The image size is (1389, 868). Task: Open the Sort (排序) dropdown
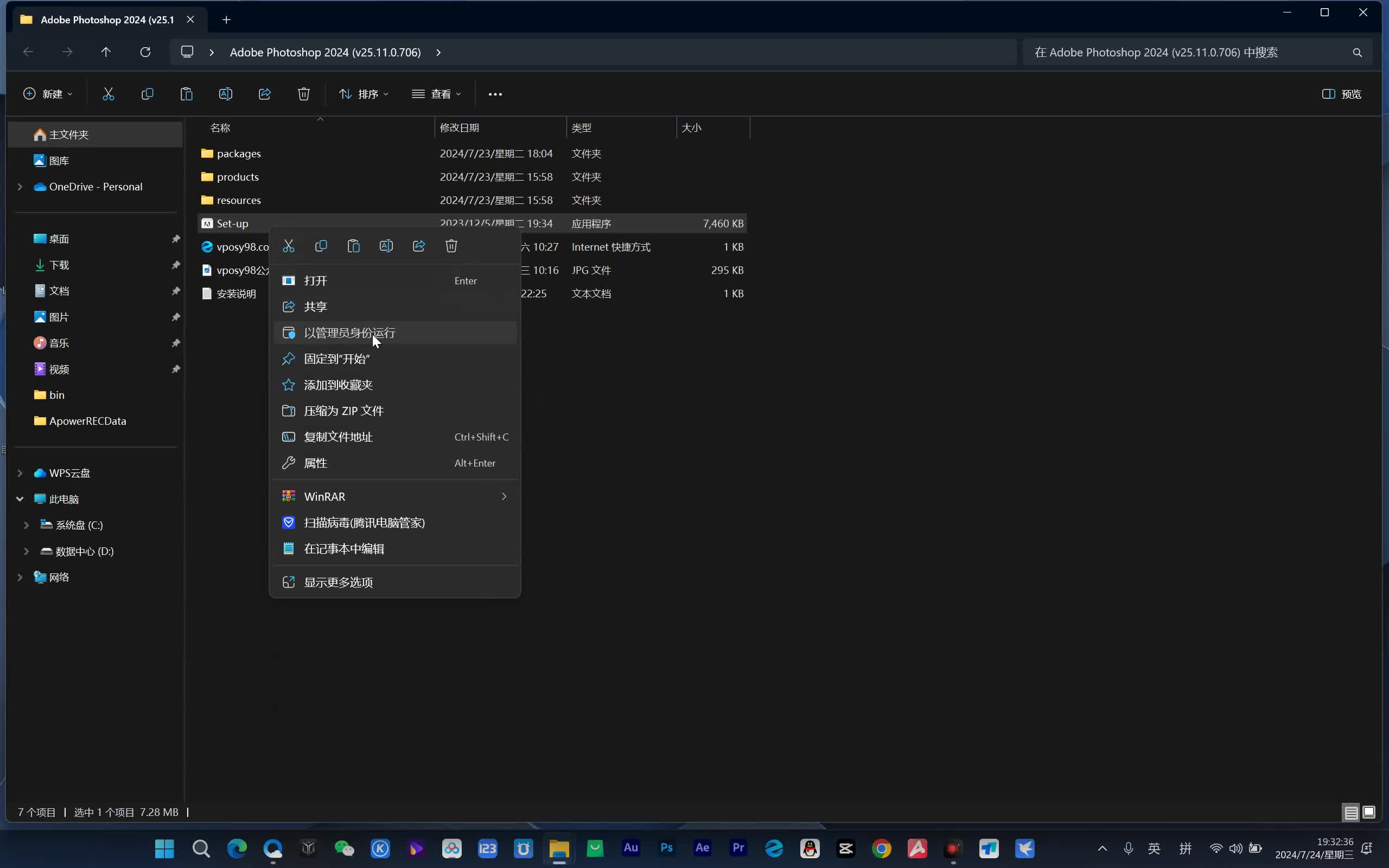pos(364,94)
